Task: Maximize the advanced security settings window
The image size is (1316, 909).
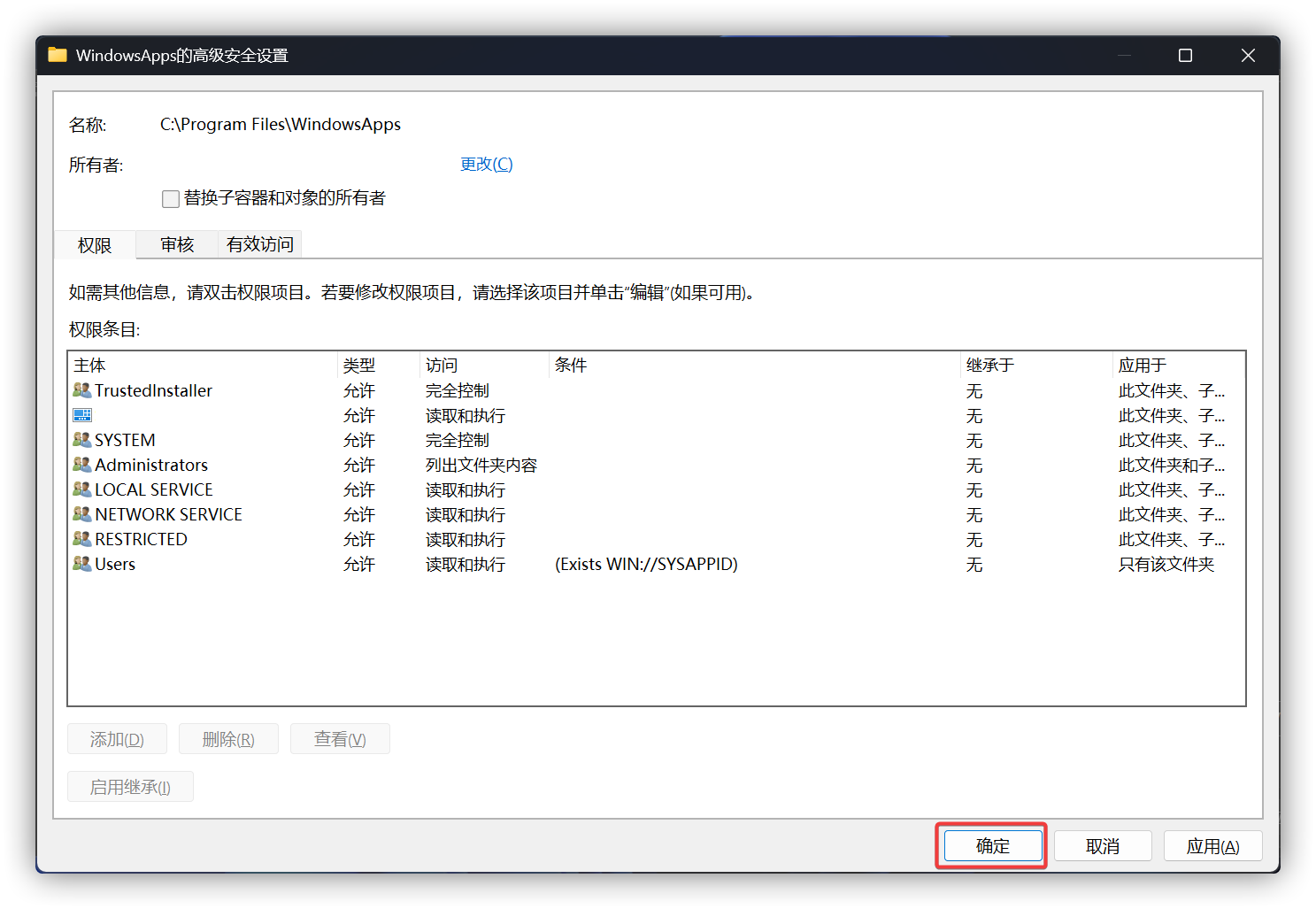Action: coord(1185,56)
